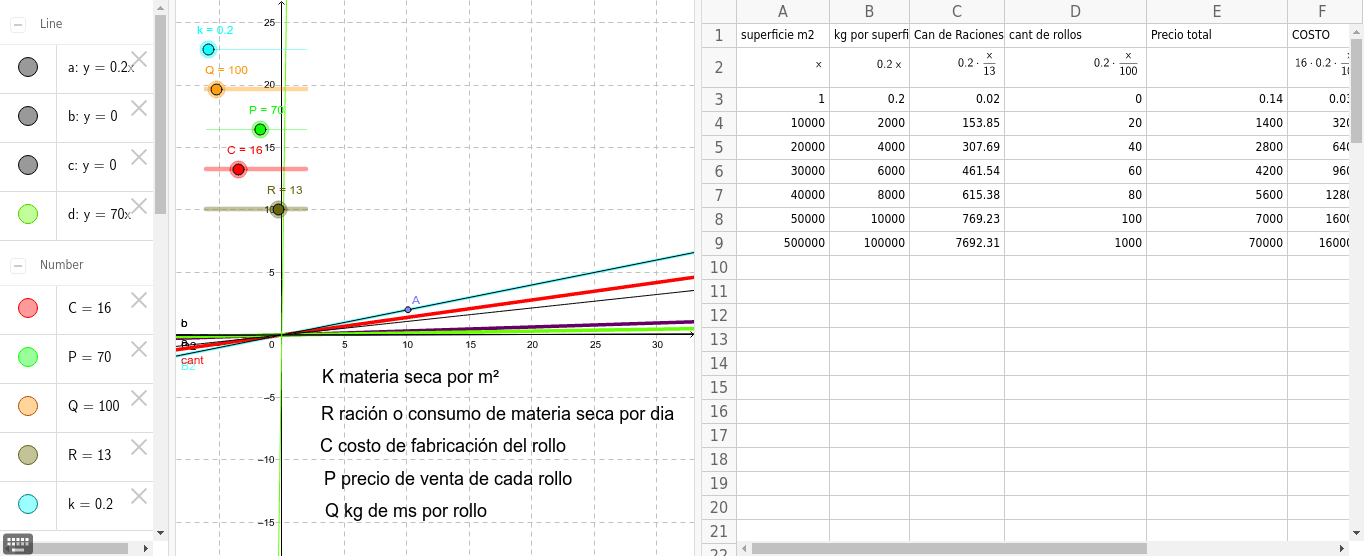
Task: Click the text 'Q kg de ms por rollo'
Action: pos(406,511)
